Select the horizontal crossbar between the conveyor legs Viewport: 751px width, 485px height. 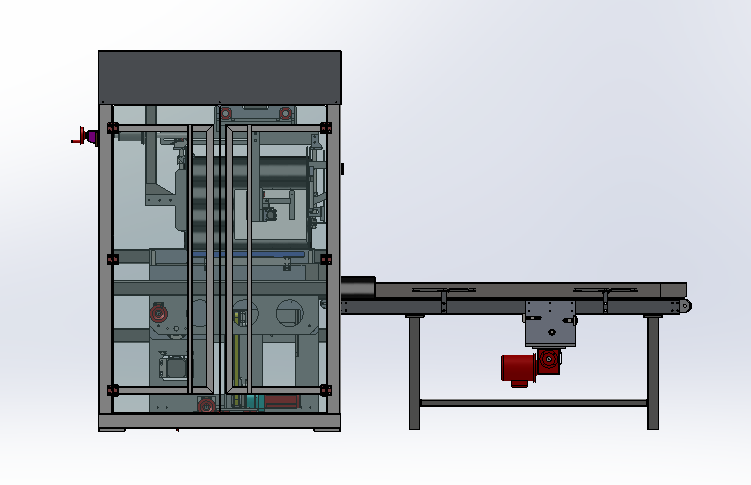coord(534,403)
